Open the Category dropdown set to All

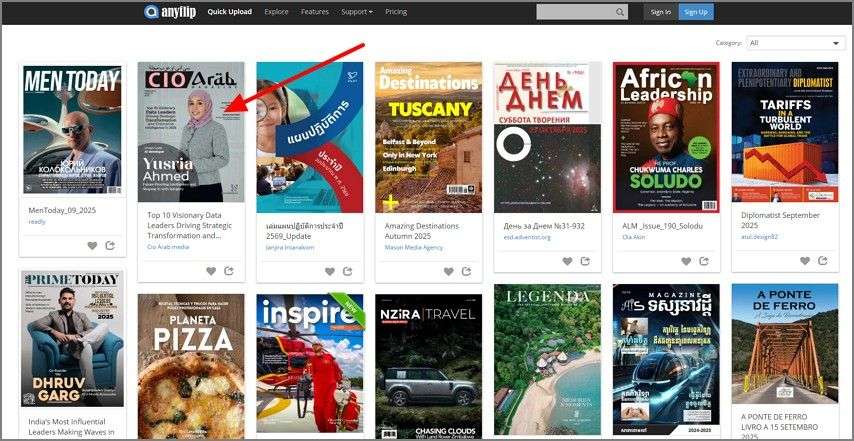[x=795, y=43]
